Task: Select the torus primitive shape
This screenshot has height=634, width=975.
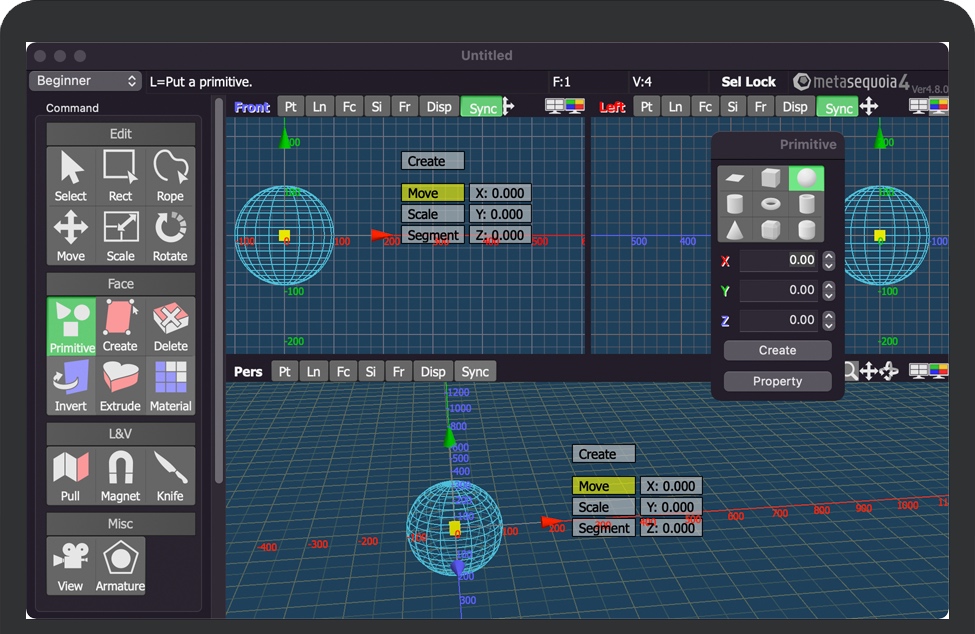Action: [x=770, y=204]
